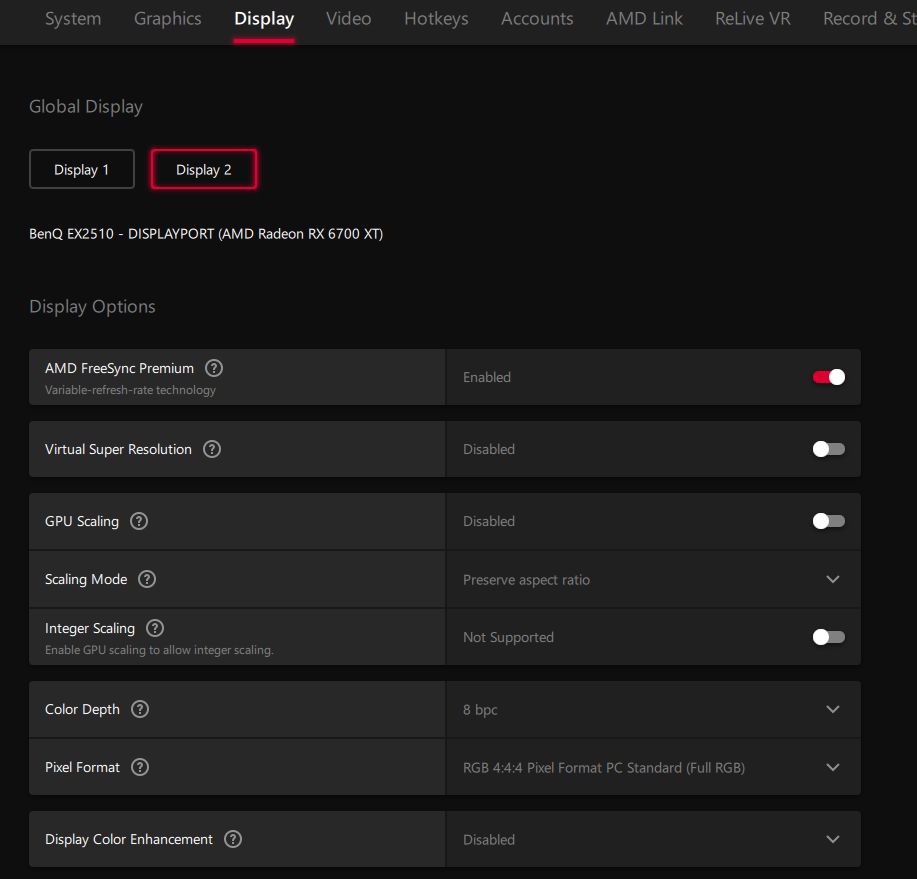Click Enable GPU scaling hint text
The width and height of the screenshot is (917, 879).
pos(159,650)
